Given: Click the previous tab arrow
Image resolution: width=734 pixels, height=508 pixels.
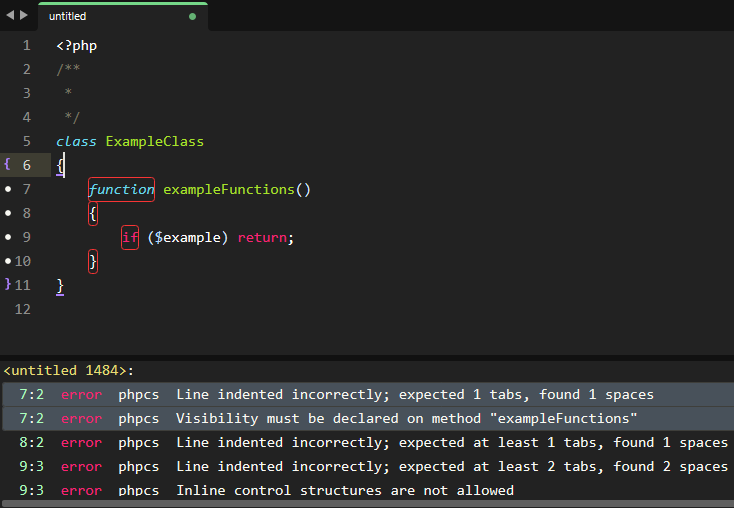Looking at the screenshot, I should pos(10,15).
